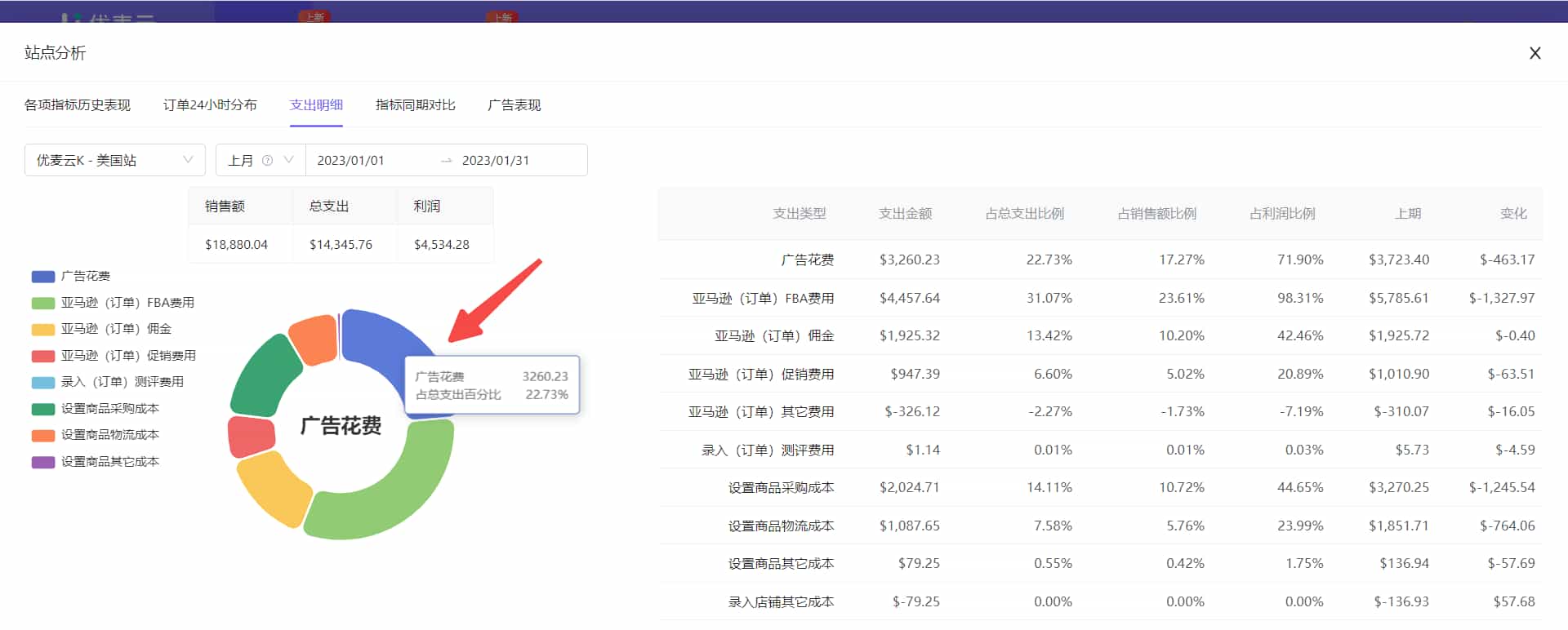1568x630 pixels.
Task: Expand the 上月 period dropdown
Action: [x=261, y=160]
